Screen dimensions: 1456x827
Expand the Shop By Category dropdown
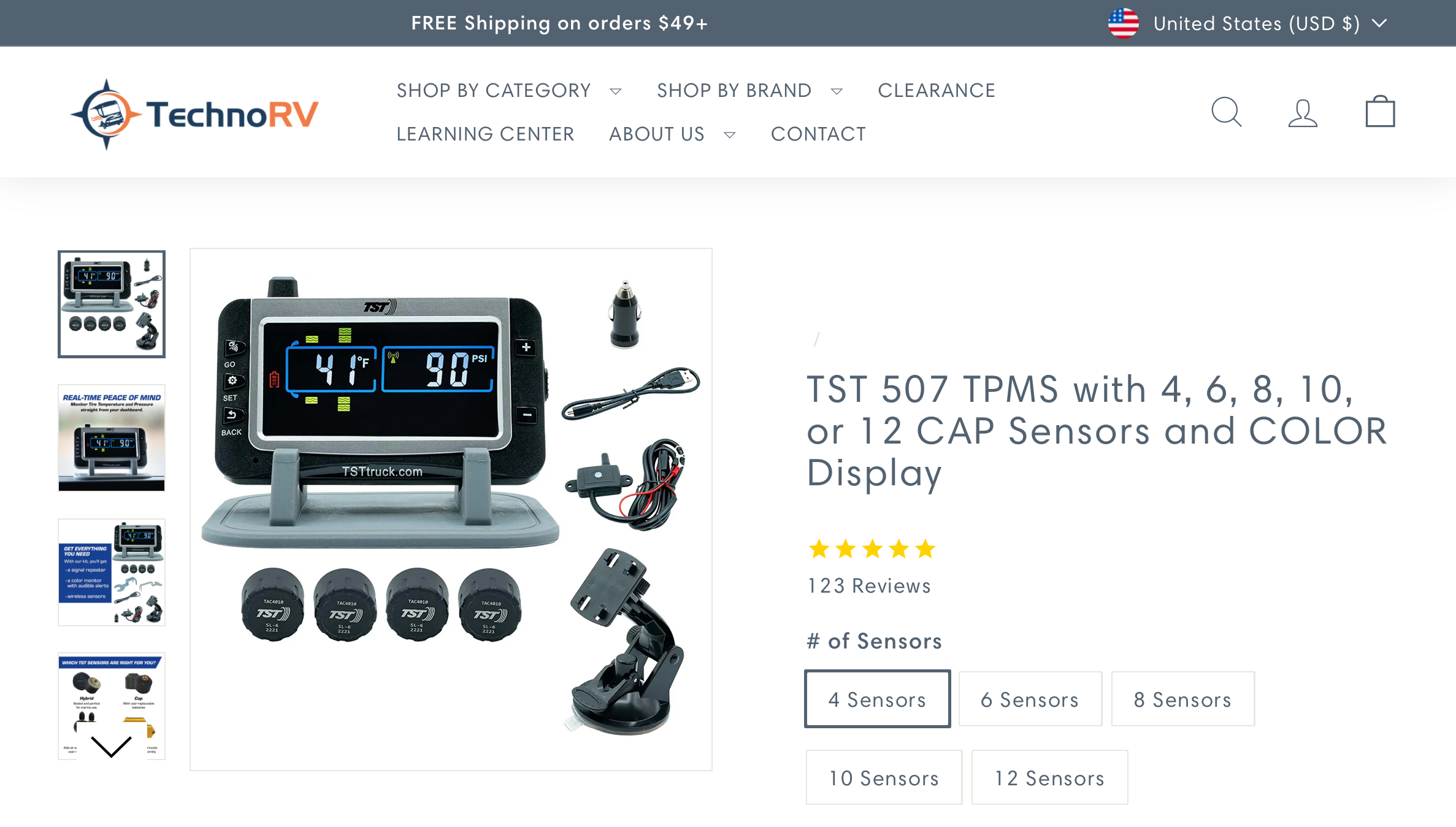509,91
